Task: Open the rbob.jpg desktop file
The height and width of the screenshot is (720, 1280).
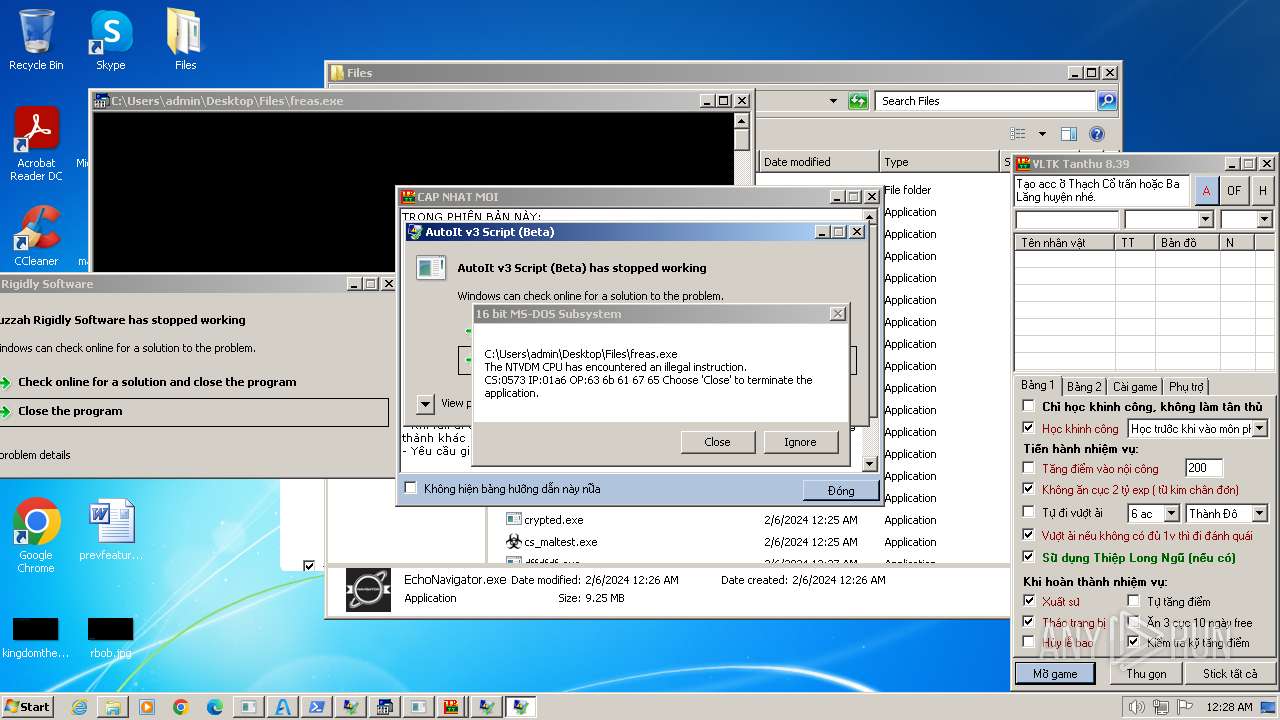Action: pyautogui.click(x=110, y=638)
